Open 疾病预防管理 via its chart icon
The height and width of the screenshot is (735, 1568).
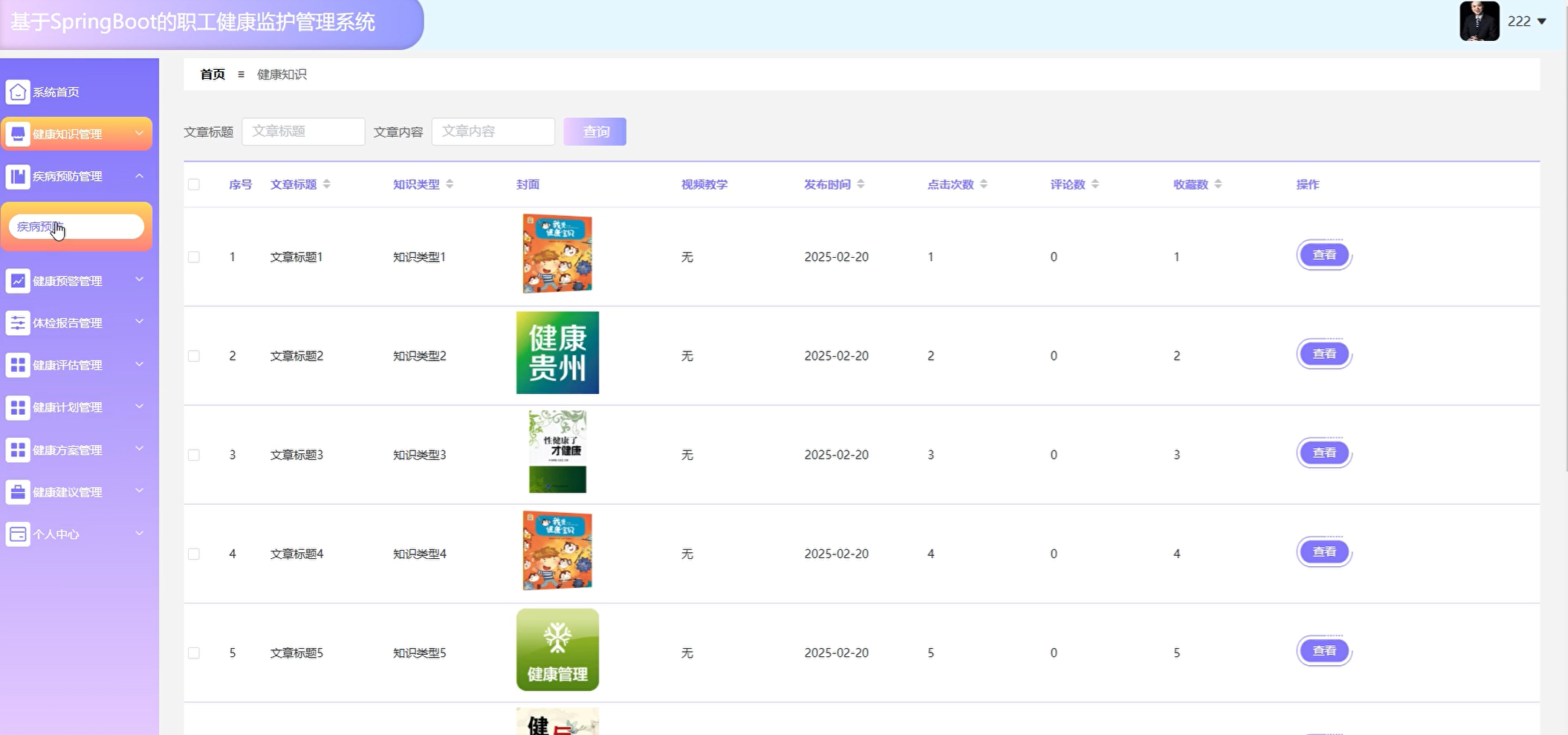point(18,176)
